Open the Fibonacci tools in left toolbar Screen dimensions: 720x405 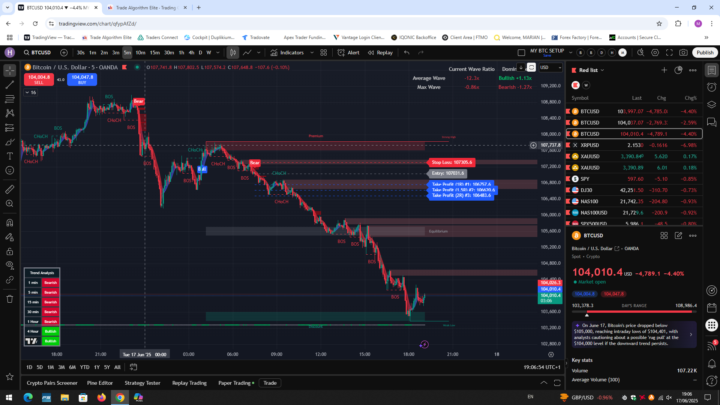[10, 99]
